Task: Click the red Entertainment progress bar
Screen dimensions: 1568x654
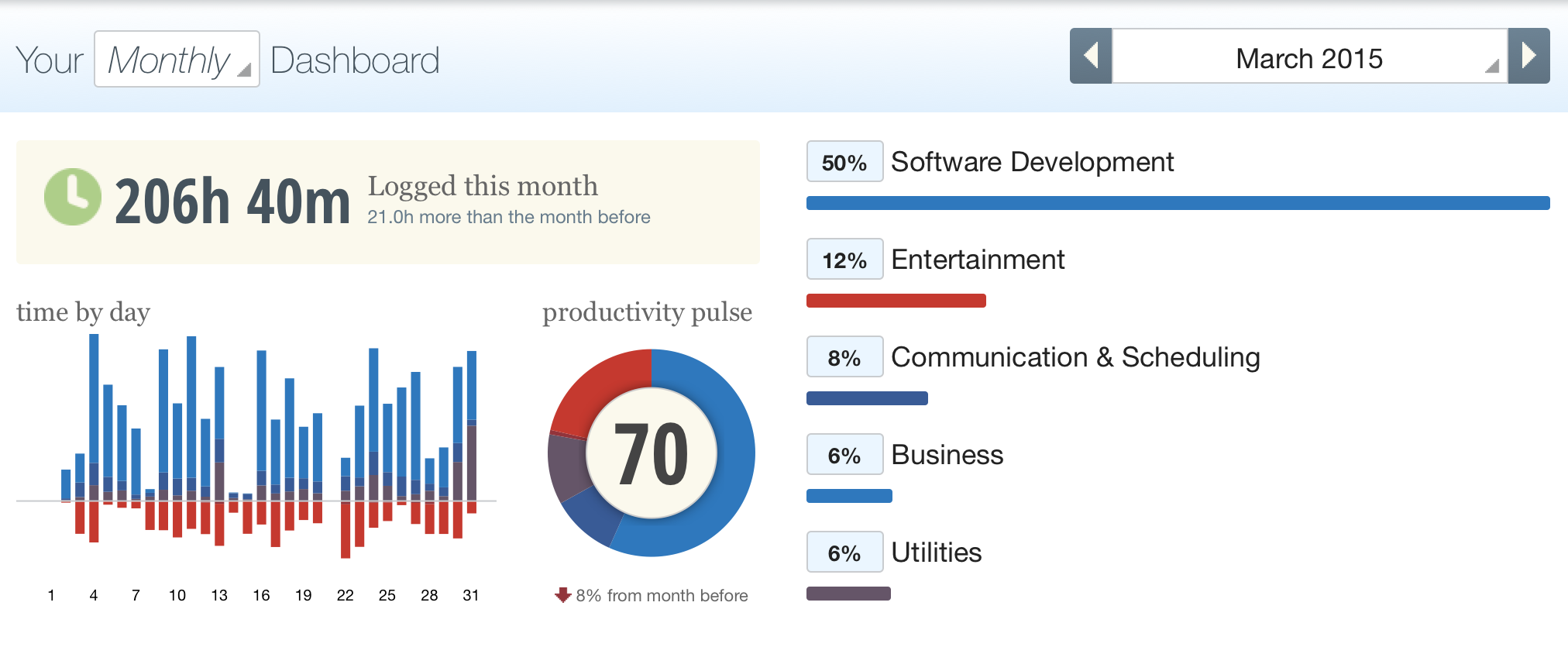Action: click(x=896, y=301)
